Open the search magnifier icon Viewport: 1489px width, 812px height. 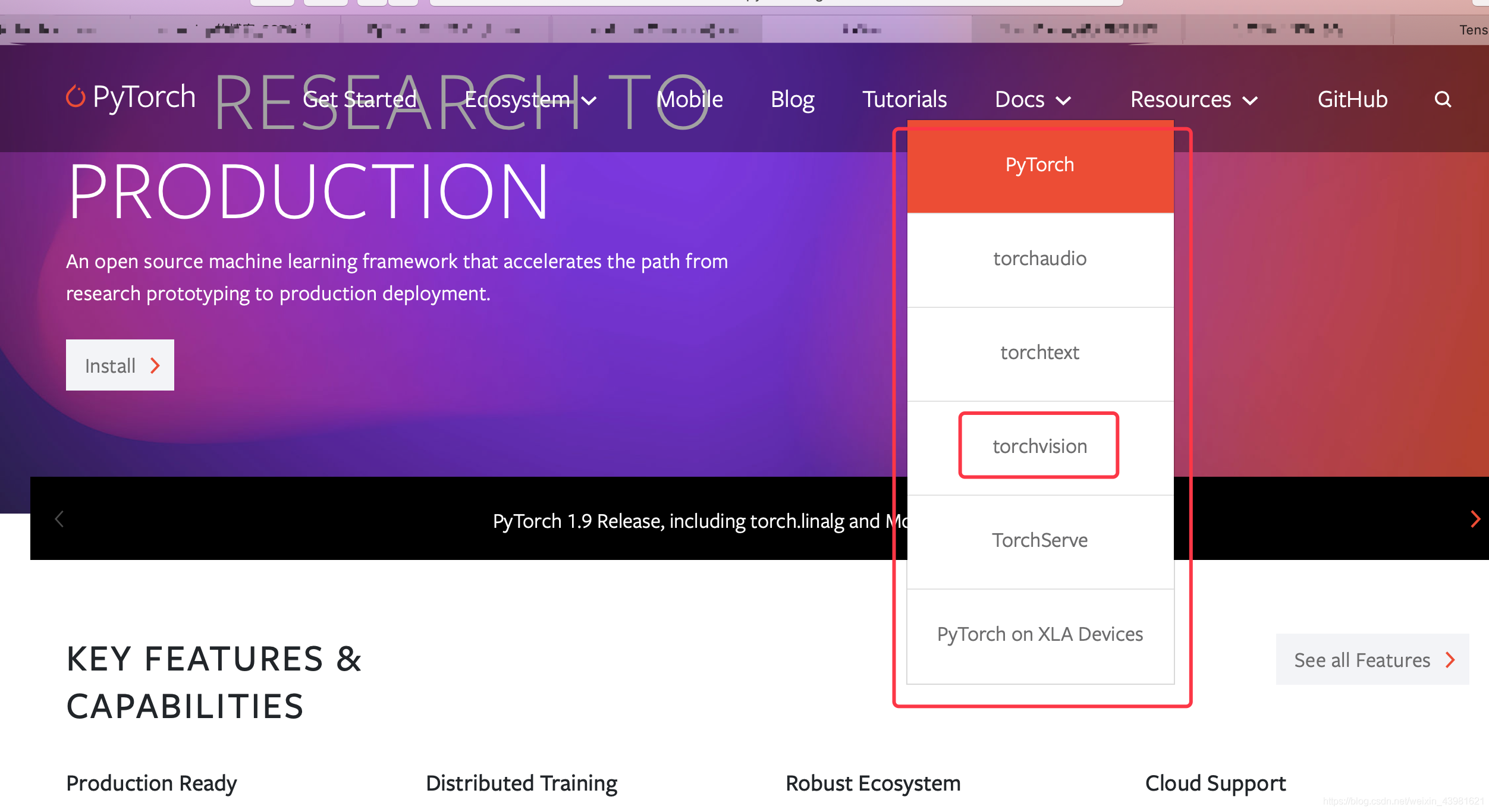tap(1443, 99)
